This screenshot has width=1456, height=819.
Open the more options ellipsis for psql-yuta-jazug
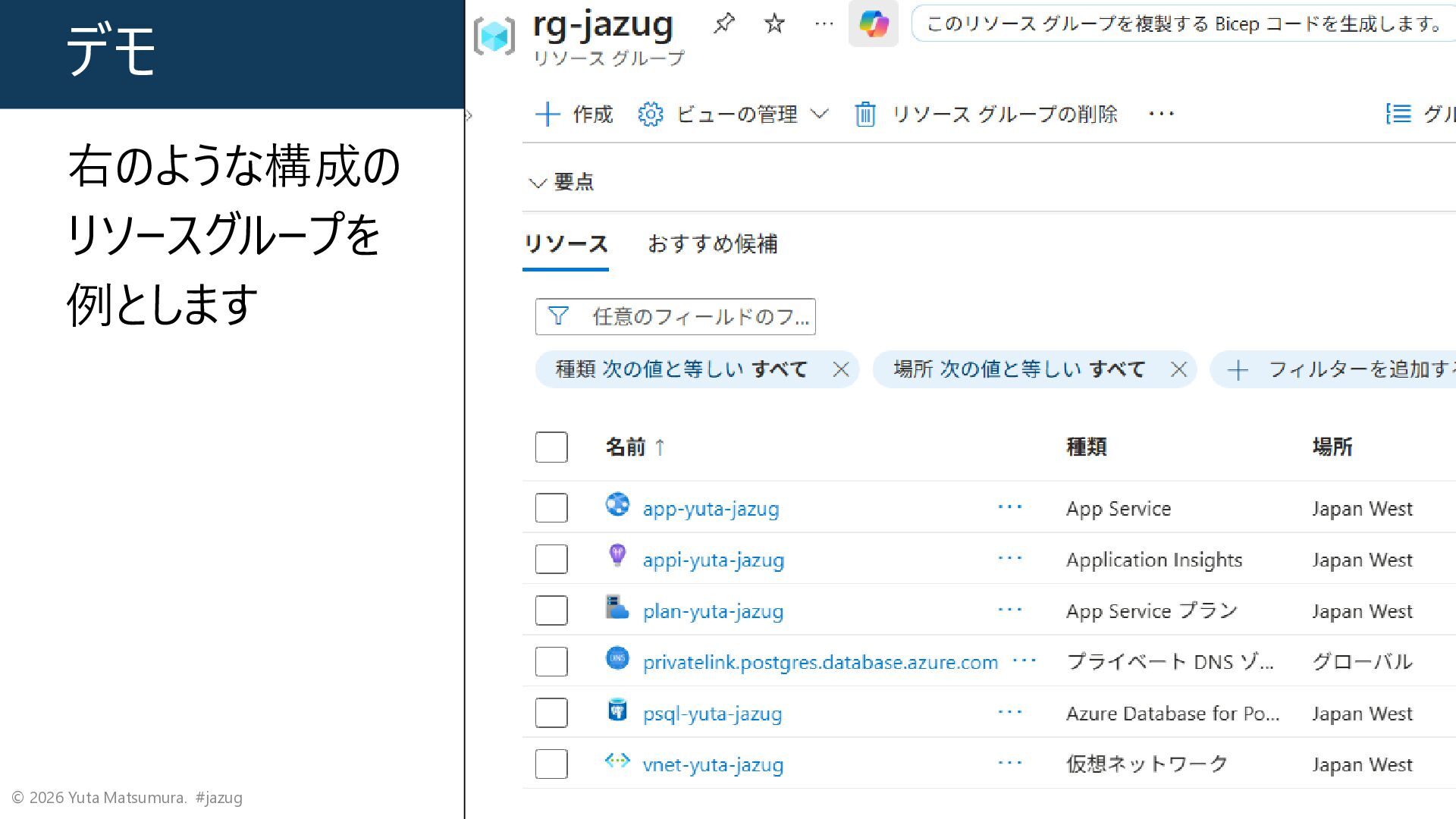click(1009, 712)
